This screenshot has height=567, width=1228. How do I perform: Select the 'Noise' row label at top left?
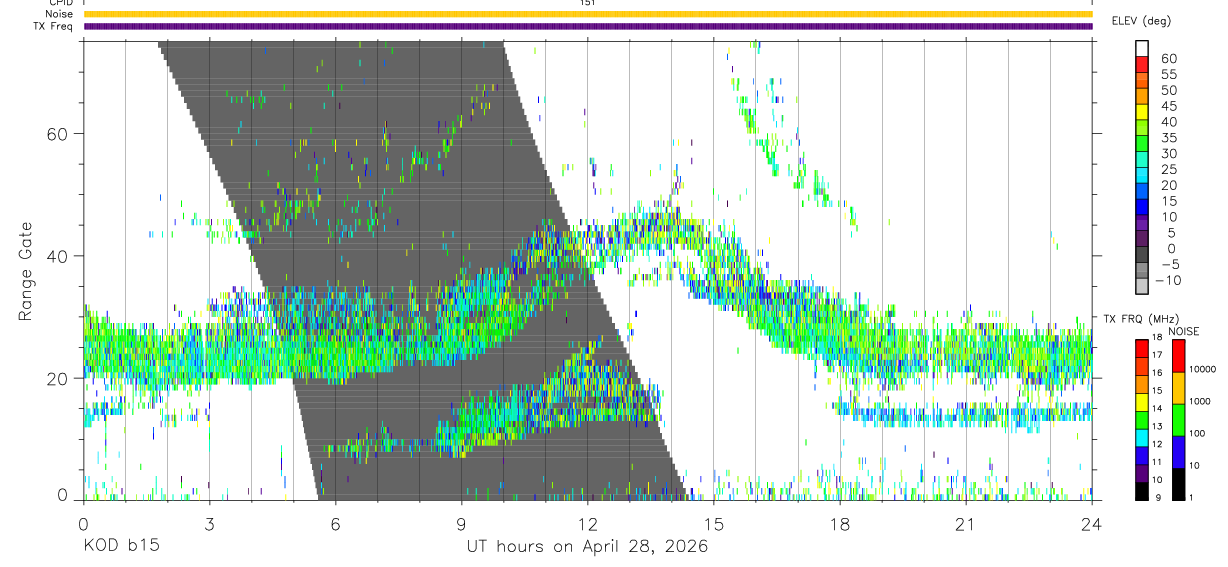click(x=59, y=14)
